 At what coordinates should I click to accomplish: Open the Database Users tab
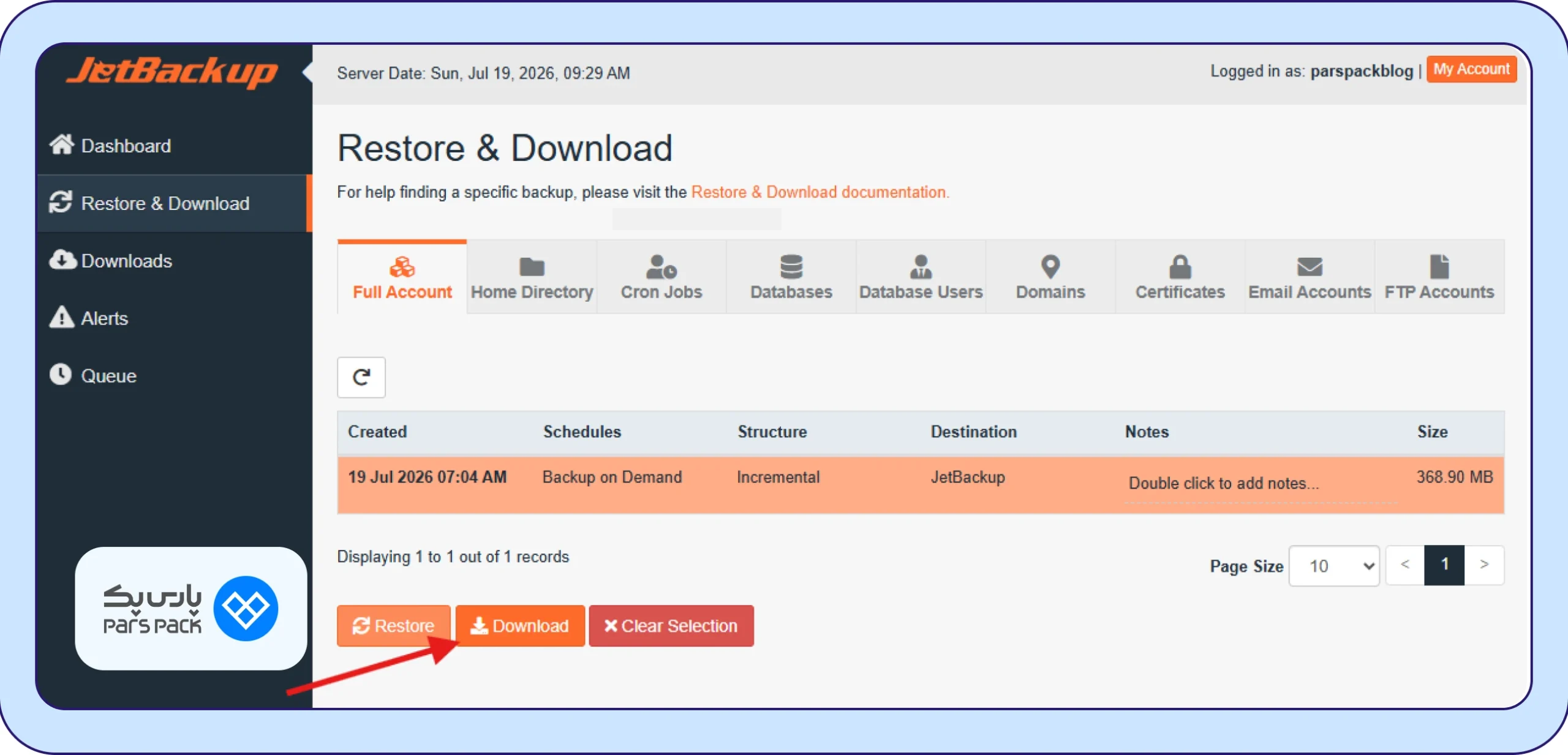tap(921, 277)
